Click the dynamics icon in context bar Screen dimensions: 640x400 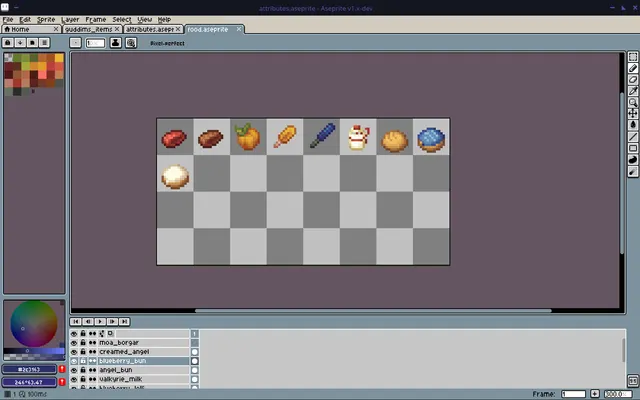click(x=131, y=43)
